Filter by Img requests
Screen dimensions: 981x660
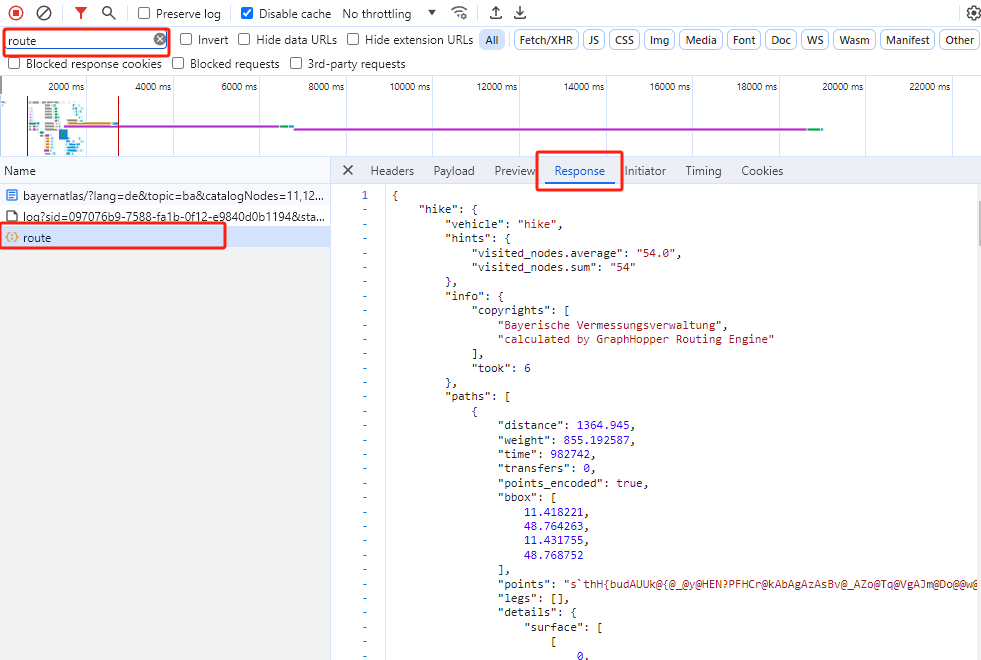point(659,40)
